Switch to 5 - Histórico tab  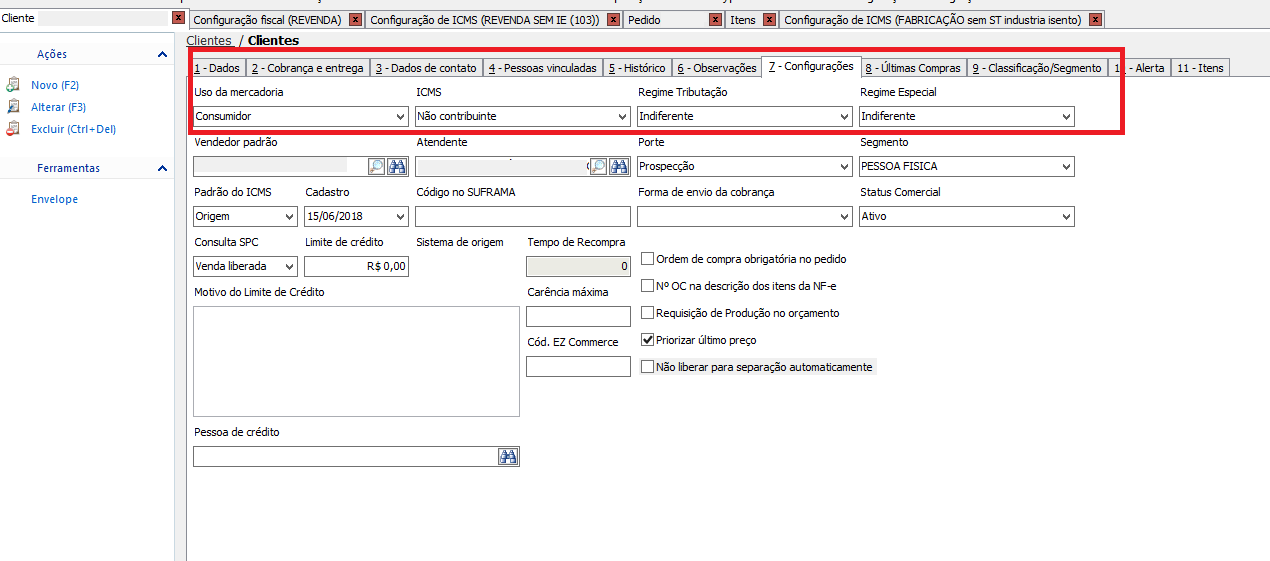[x=637, y=68]
